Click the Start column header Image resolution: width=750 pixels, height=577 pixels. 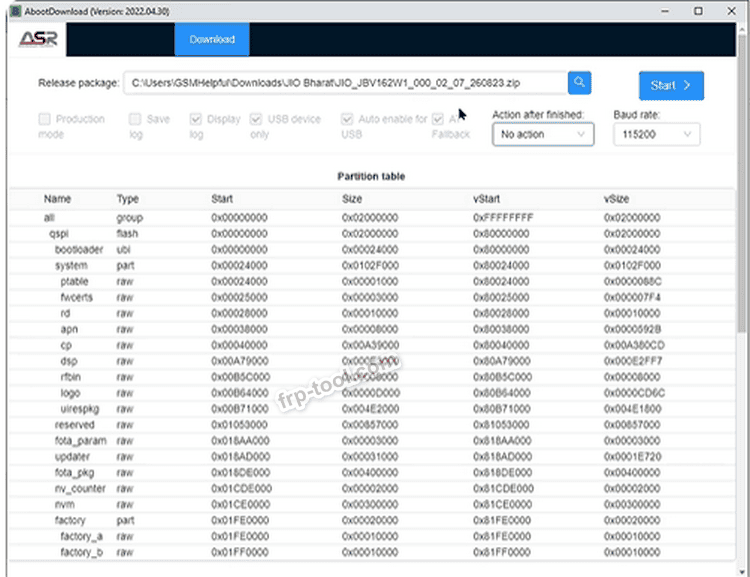[x=222, y=199]
